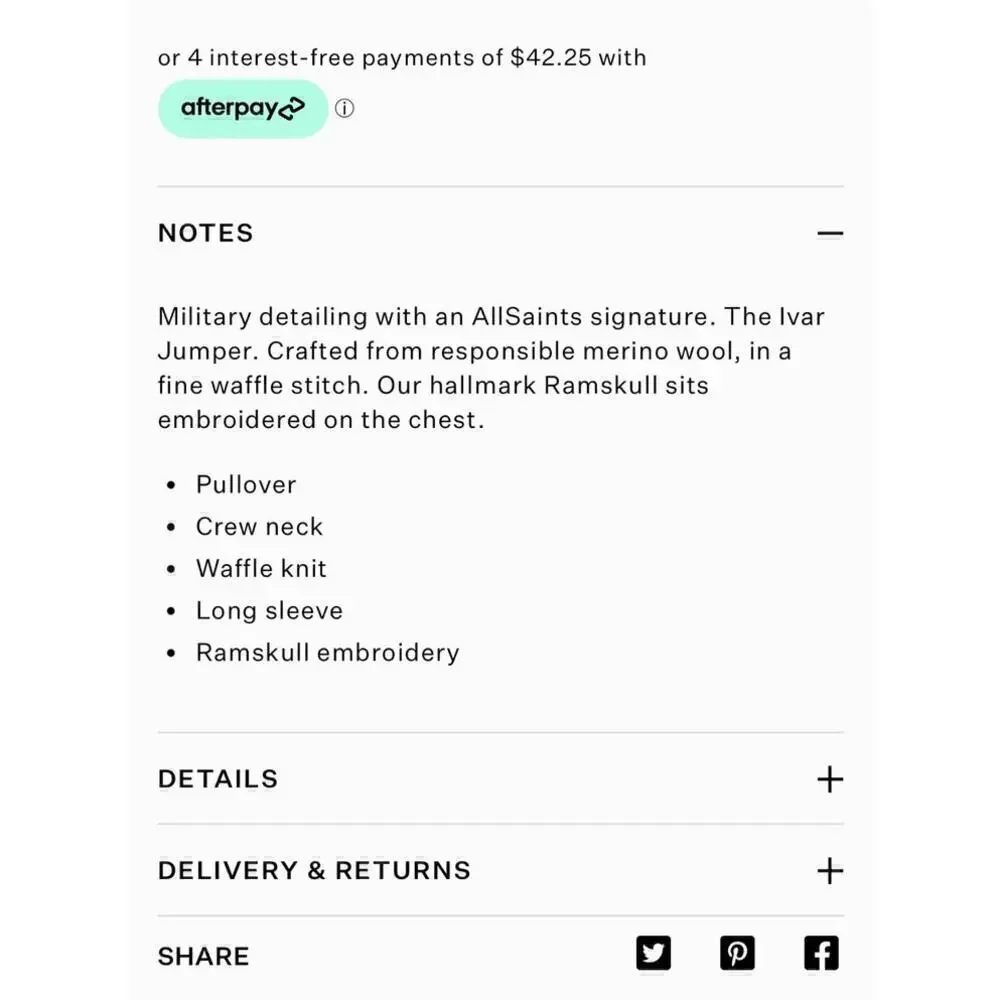
Task: Click the NOTES section heading
Action: coord(205,233)
